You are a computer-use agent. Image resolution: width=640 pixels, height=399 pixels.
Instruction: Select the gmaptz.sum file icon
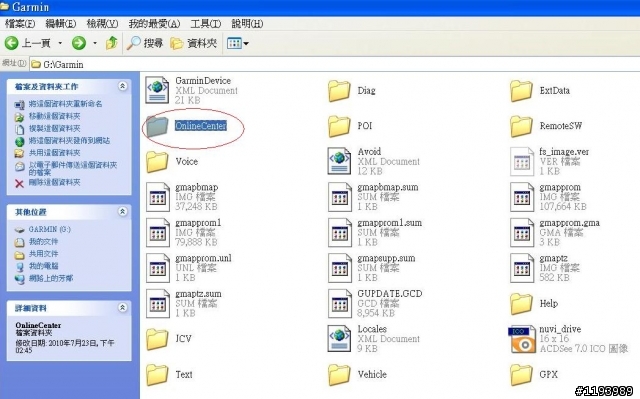158,304
